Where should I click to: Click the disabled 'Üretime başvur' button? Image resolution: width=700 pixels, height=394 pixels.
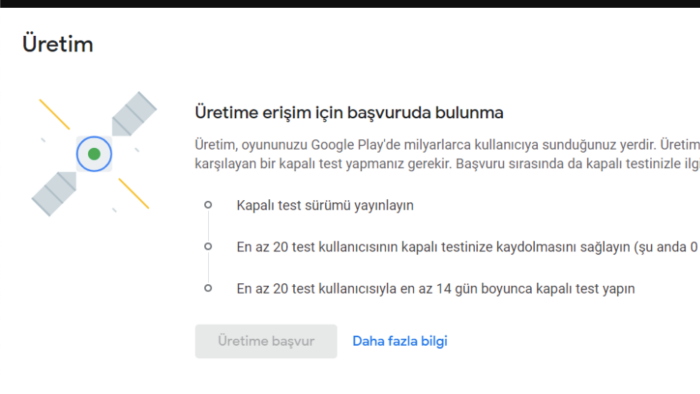coord(266,341)
